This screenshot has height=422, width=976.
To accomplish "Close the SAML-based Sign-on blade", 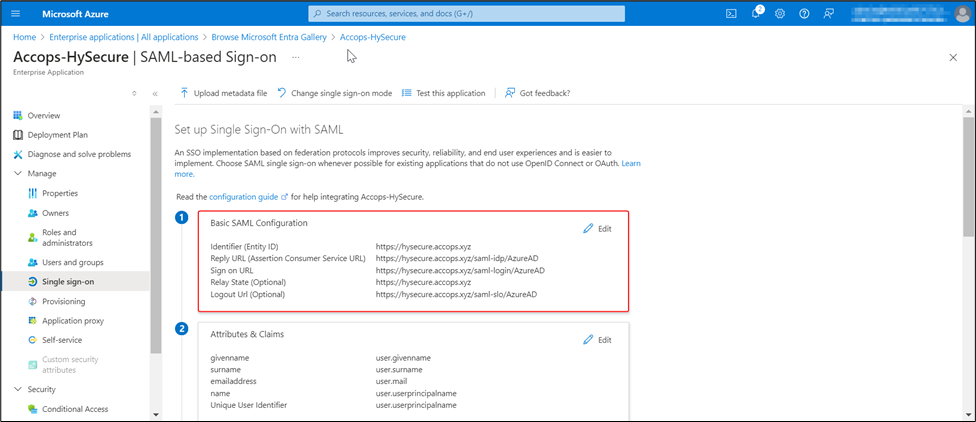I will tap(952, 58).
